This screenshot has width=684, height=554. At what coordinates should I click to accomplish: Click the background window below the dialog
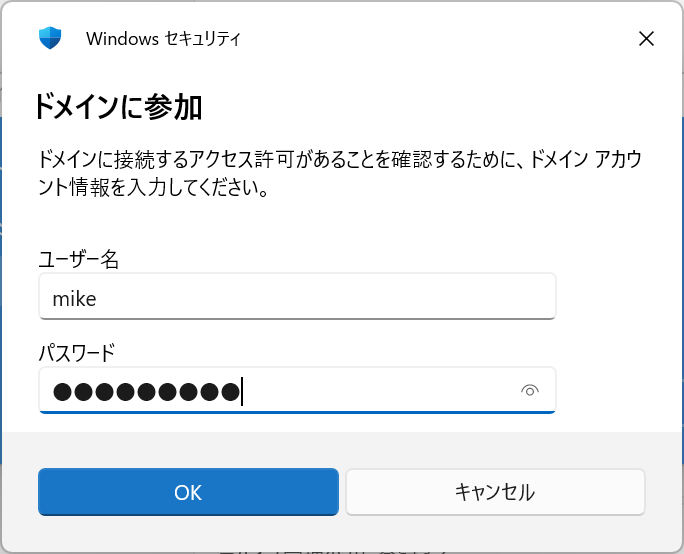[x=340, y=549]
